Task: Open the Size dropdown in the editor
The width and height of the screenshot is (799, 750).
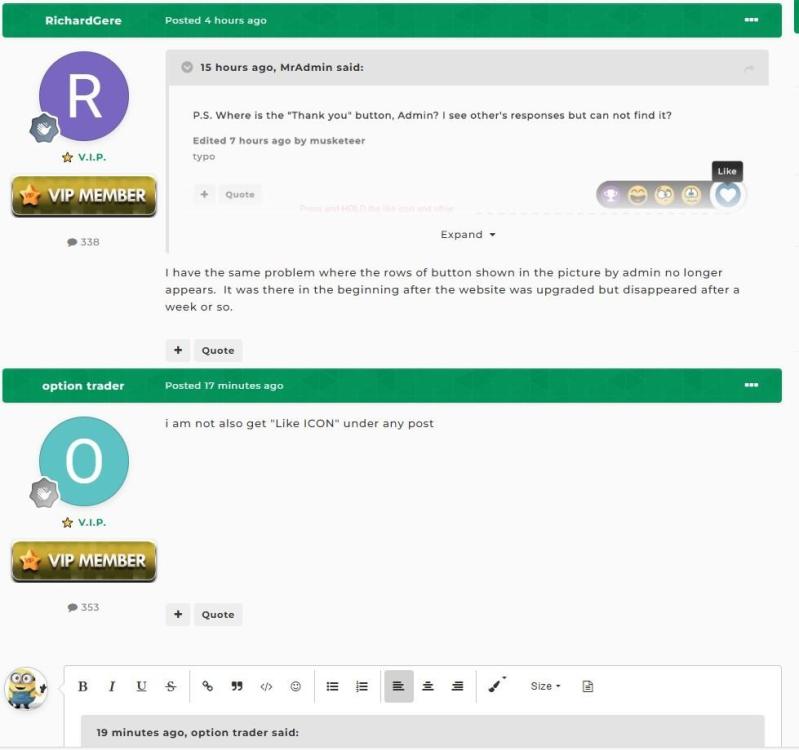Action: pos(545,686)
